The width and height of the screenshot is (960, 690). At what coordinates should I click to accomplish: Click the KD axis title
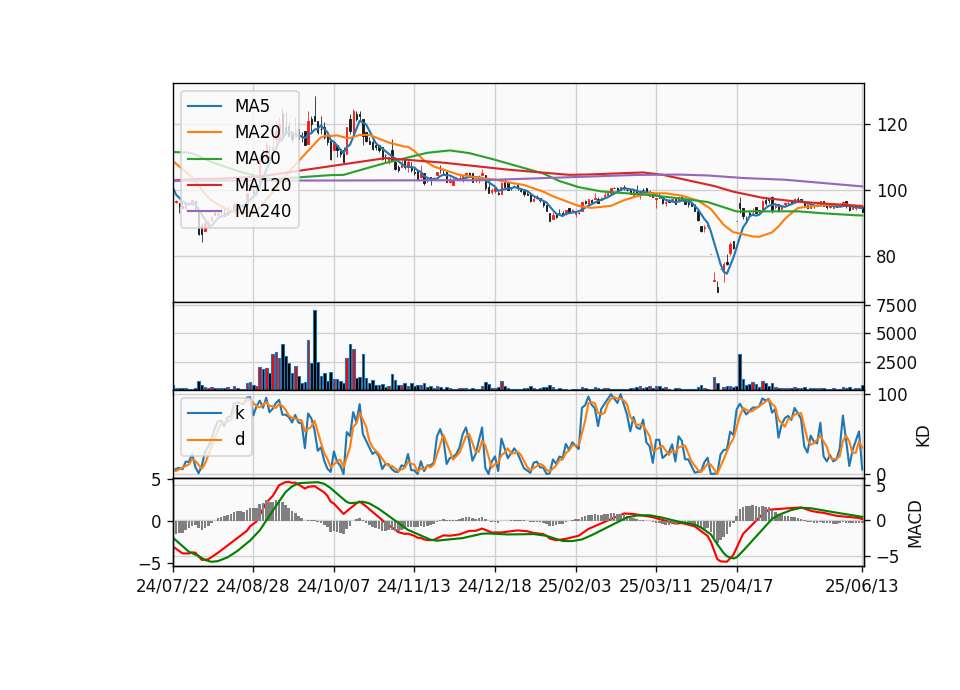923,437
